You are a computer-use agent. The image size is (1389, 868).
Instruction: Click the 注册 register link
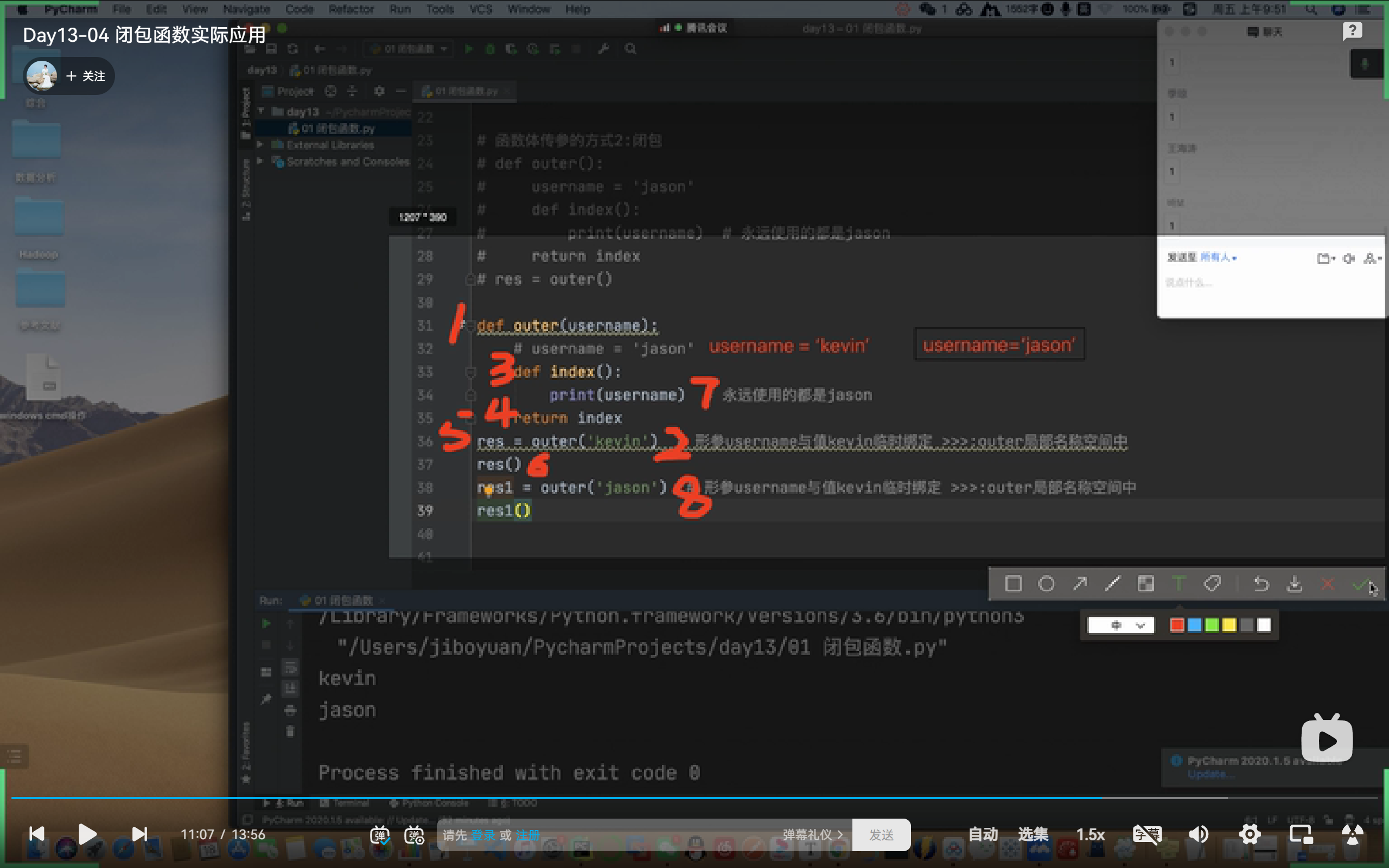click(527, 835)
